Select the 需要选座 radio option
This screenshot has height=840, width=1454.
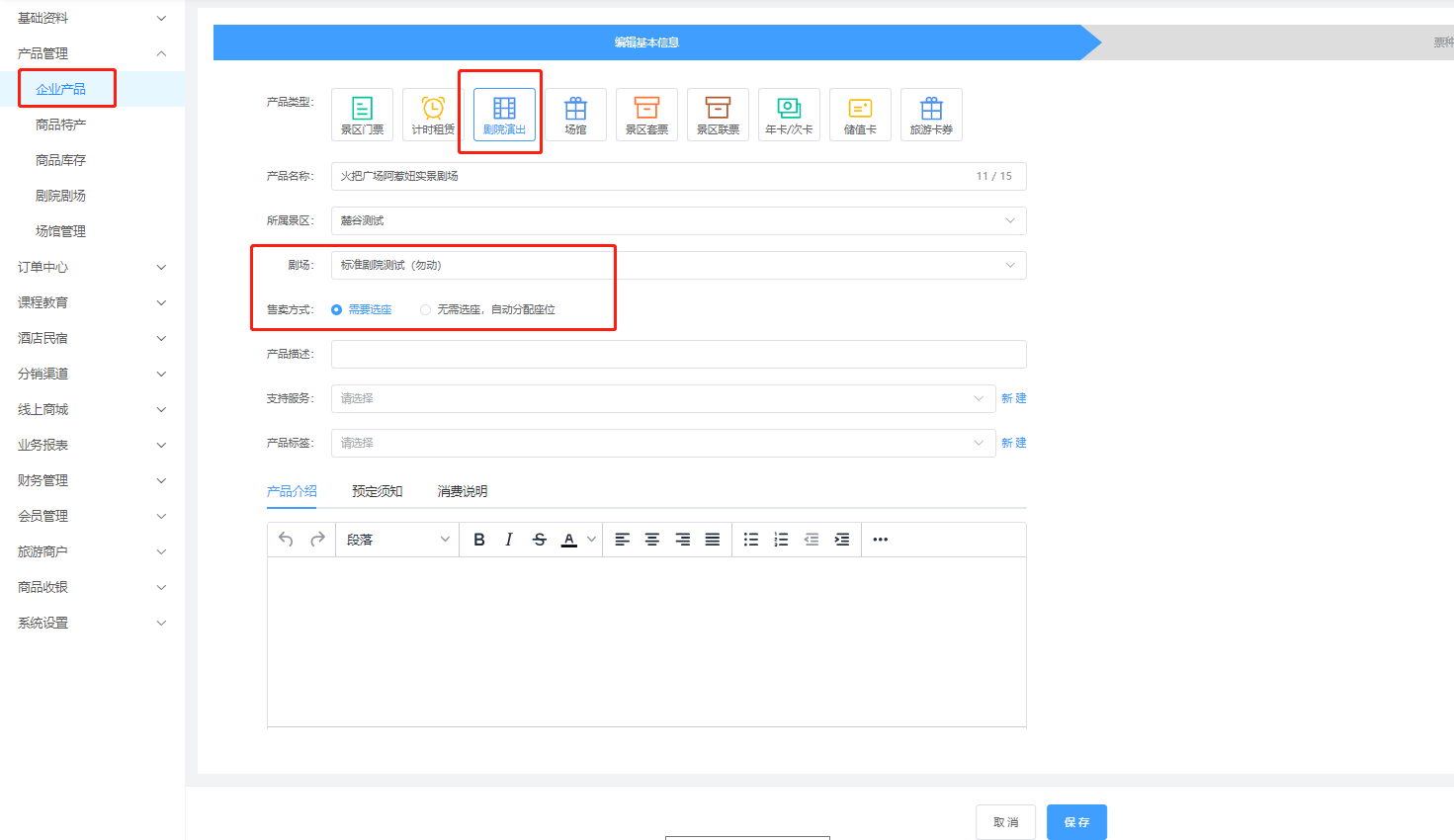click(337, 310)
